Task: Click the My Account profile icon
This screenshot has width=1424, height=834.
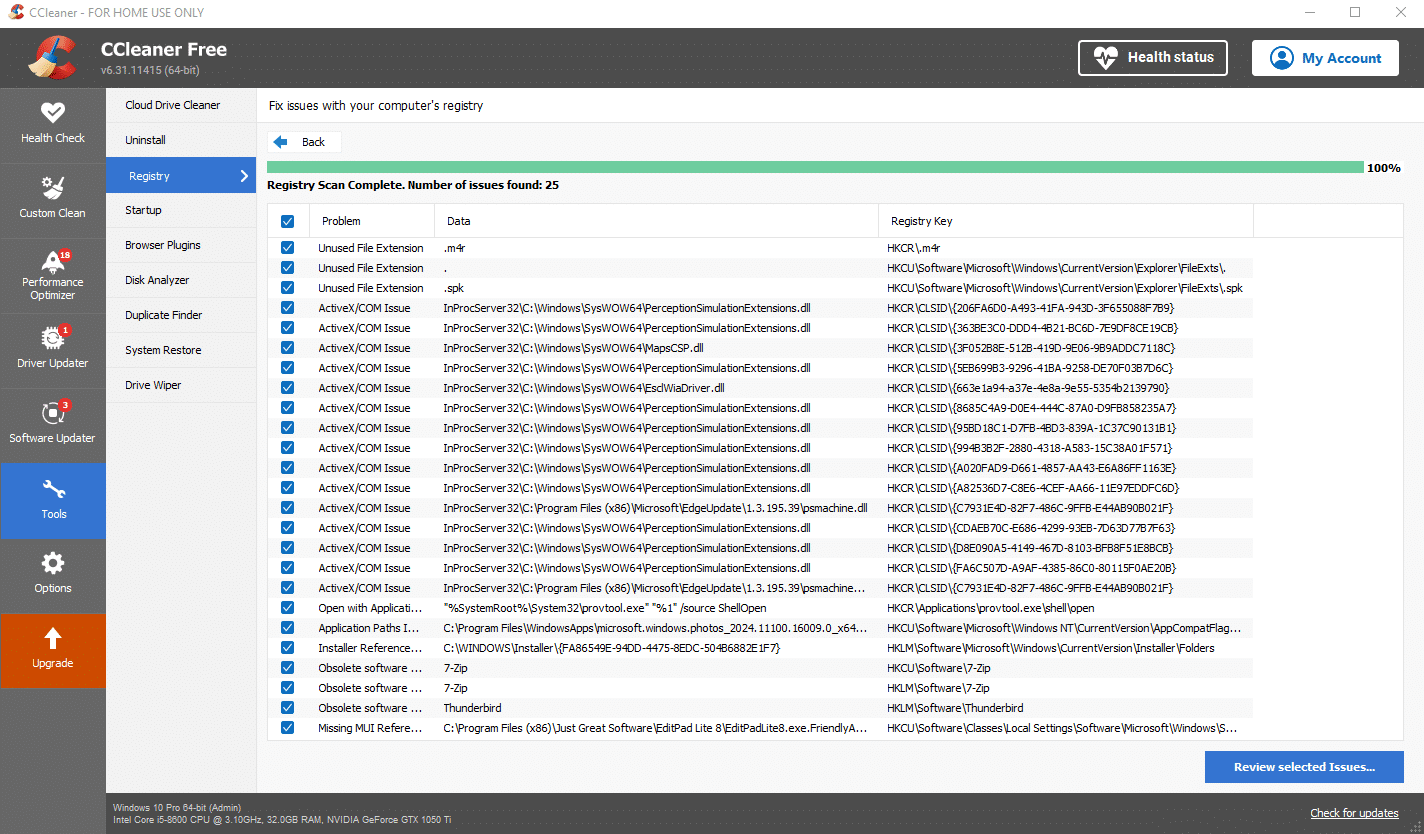Action: pos(1281,58)
